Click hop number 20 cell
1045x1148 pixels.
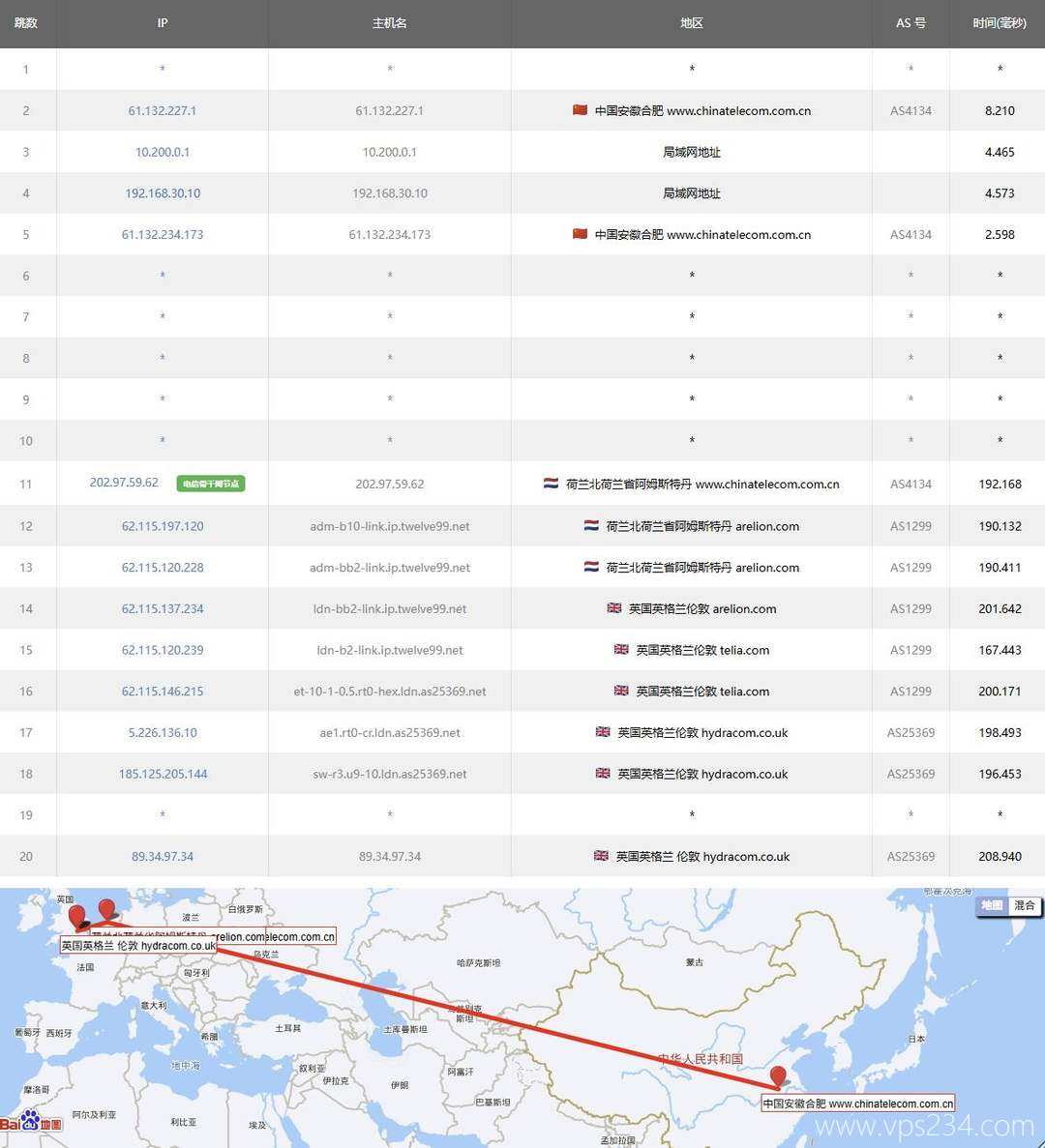coord(26,856)
